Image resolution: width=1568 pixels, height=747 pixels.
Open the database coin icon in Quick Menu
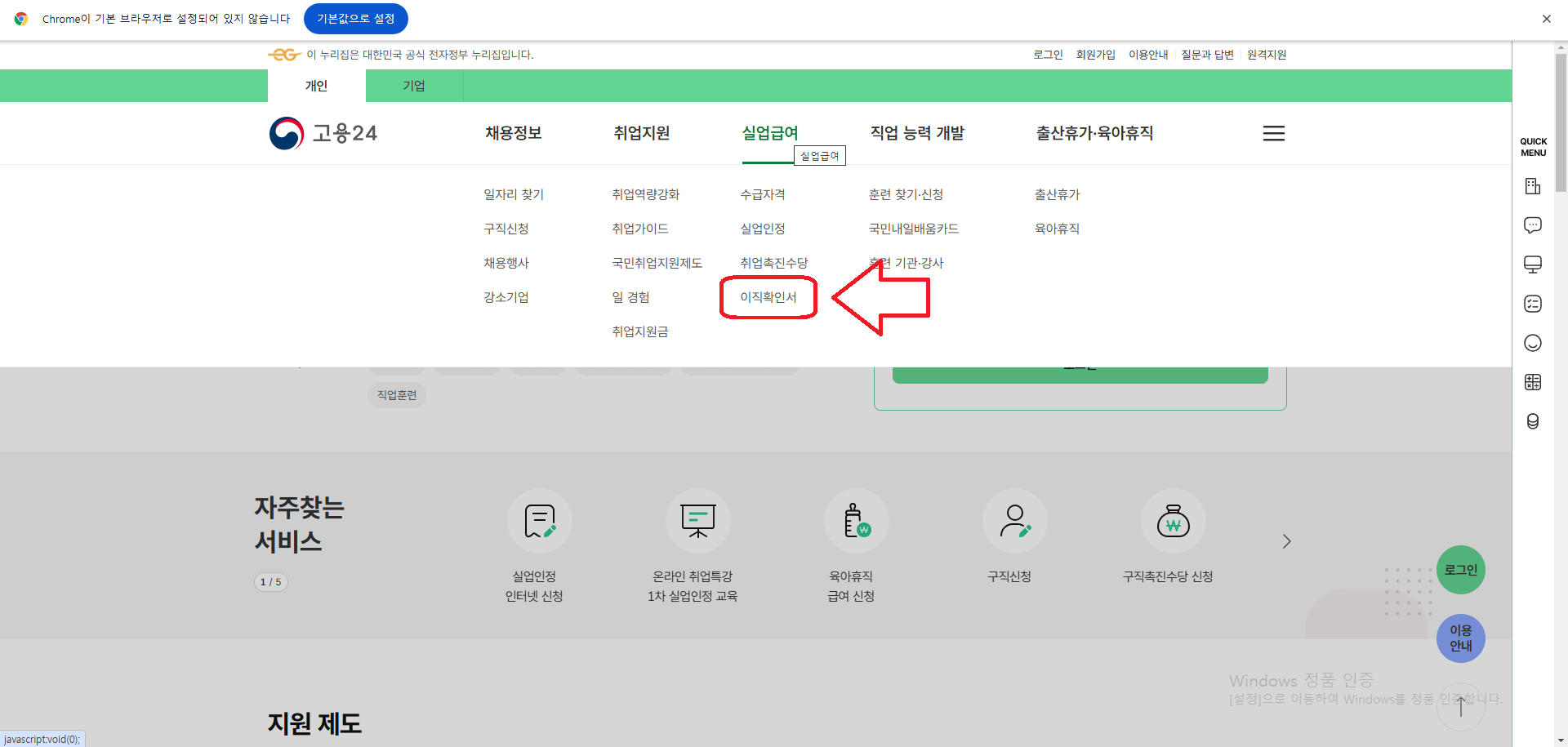1533,421
